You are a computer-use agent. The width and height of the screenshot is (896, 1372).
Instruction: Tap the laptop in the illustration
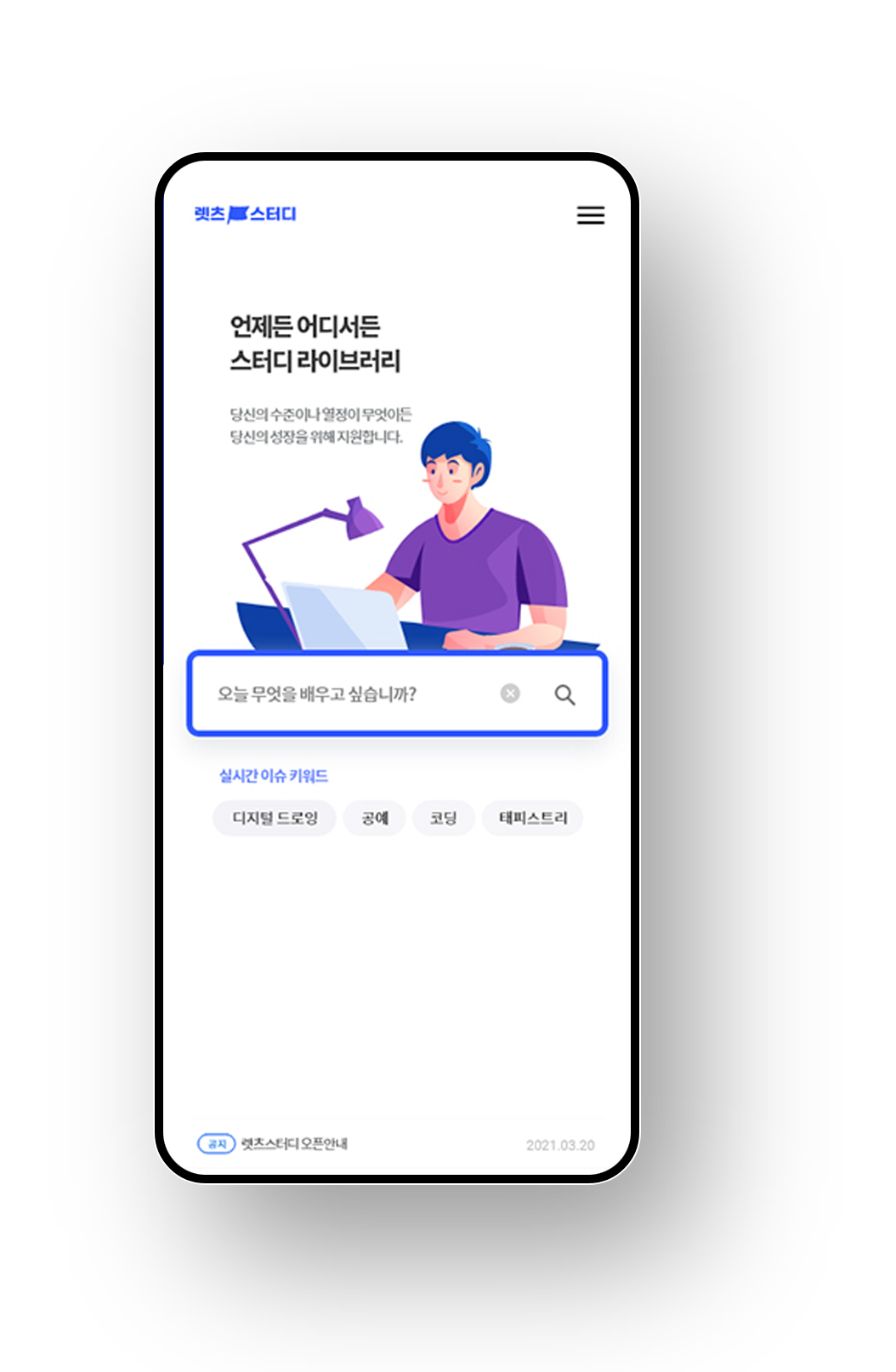pos(343,616)
